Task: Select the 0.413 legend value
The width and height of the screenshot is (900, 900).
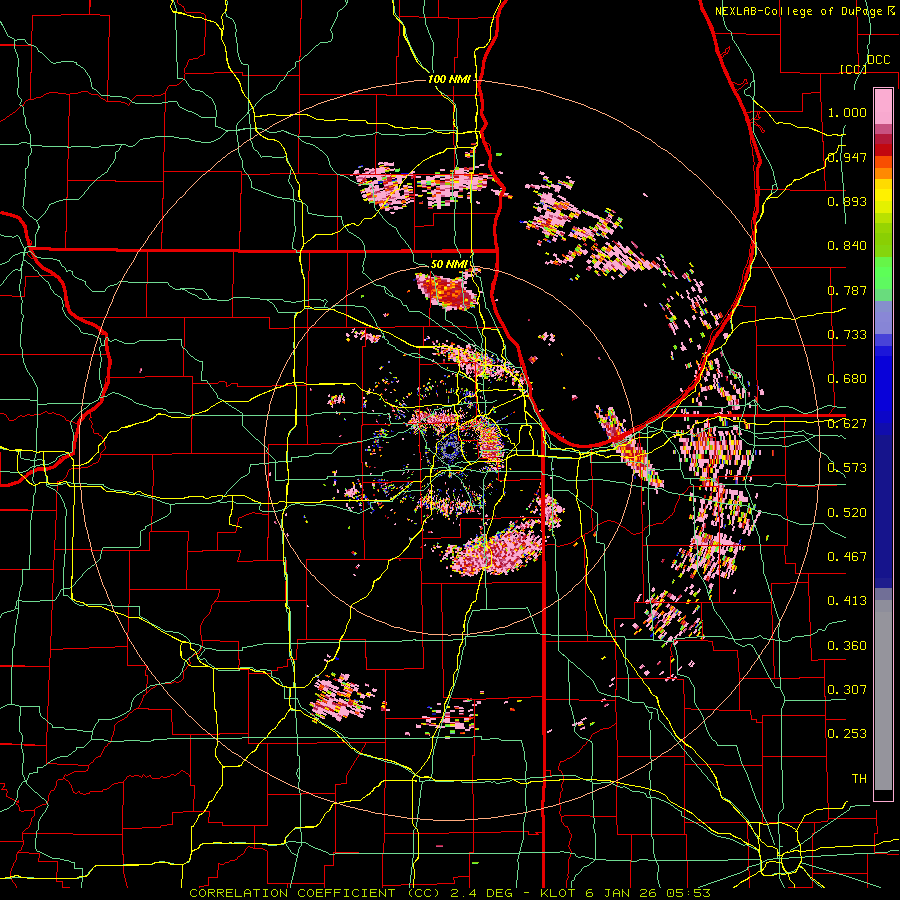Action: coord(847,601)
